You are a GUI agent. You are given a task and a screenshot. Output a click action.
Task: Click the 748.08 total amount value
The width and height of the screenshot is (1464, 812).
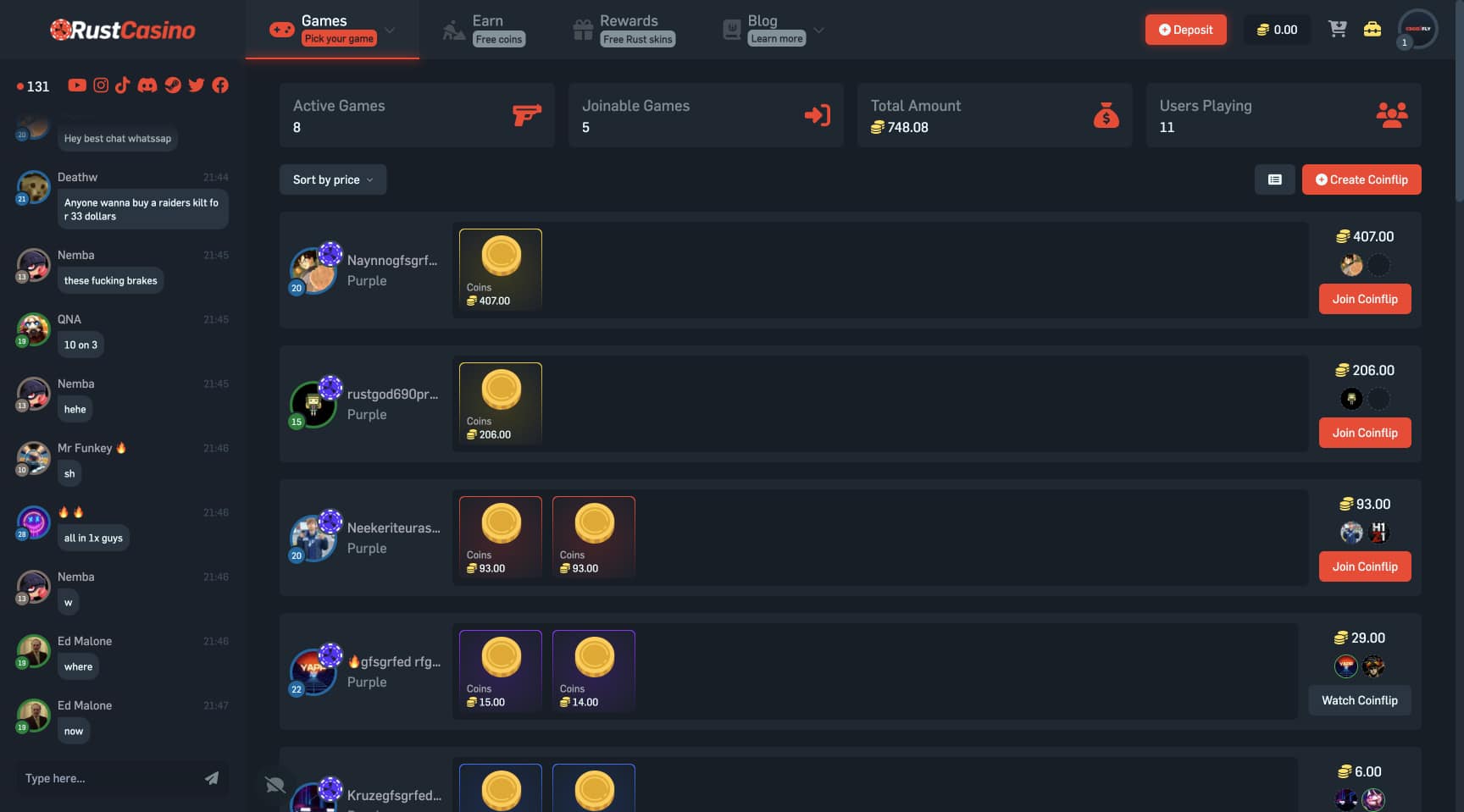[x=900, y=127]
